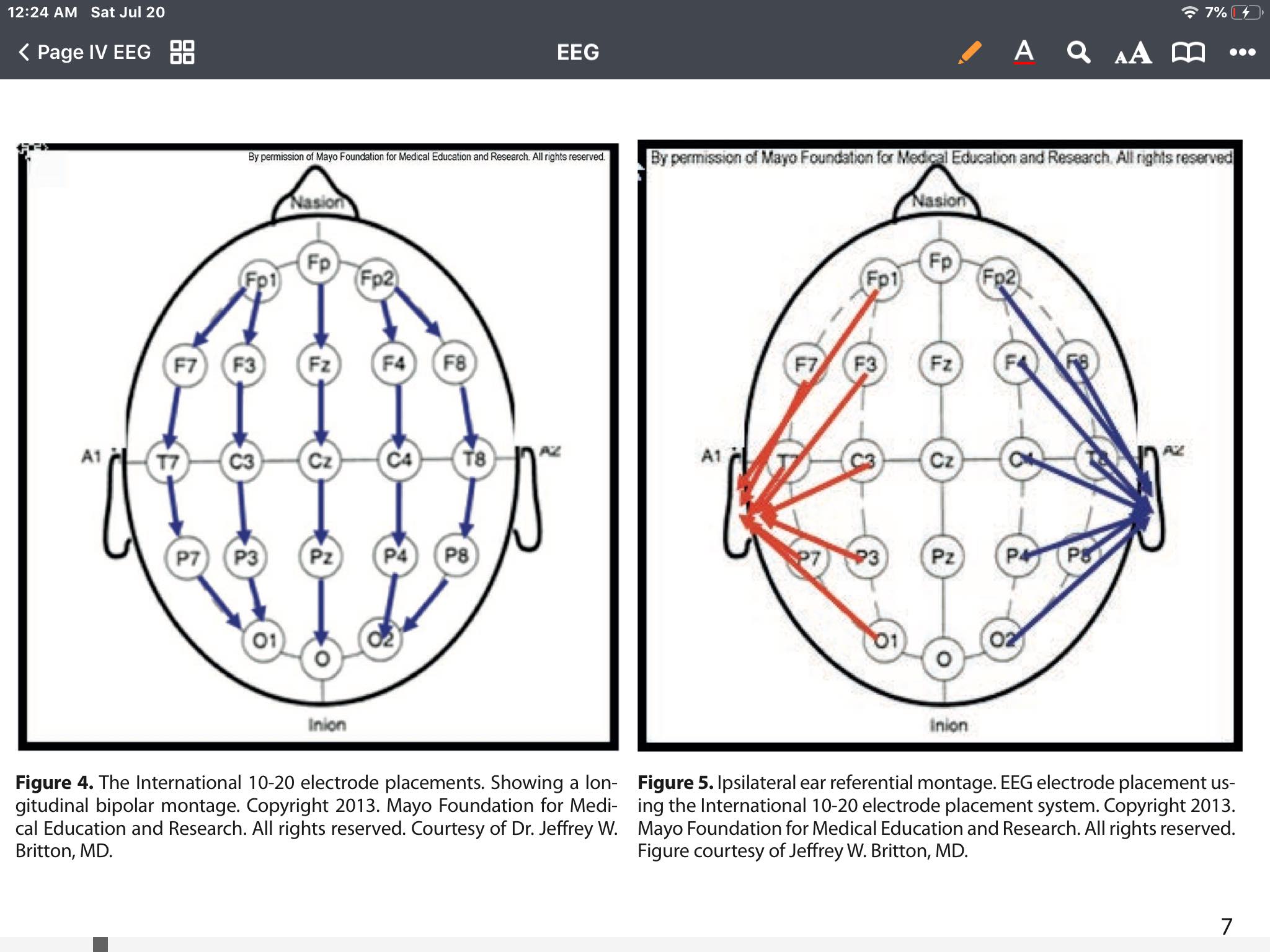
Task: Tap the battery charging indicator
Action: coord(1246,12)
